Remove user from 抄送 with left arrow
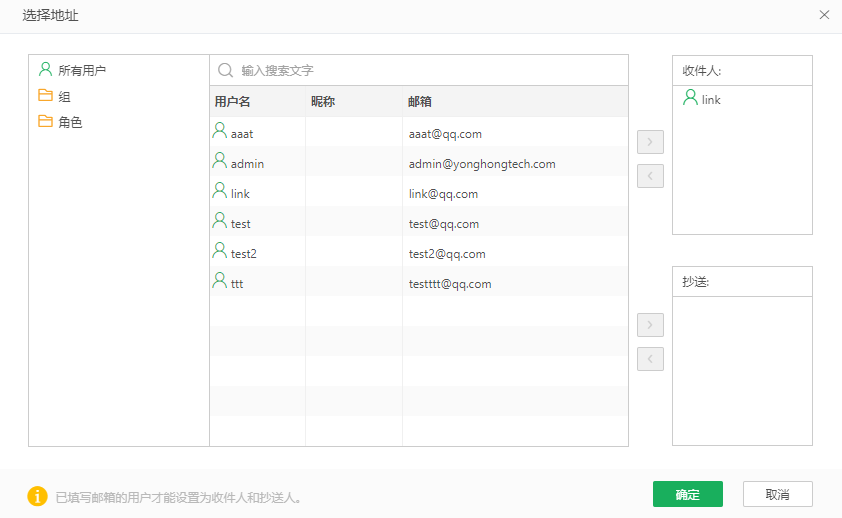 pos(650,359)
